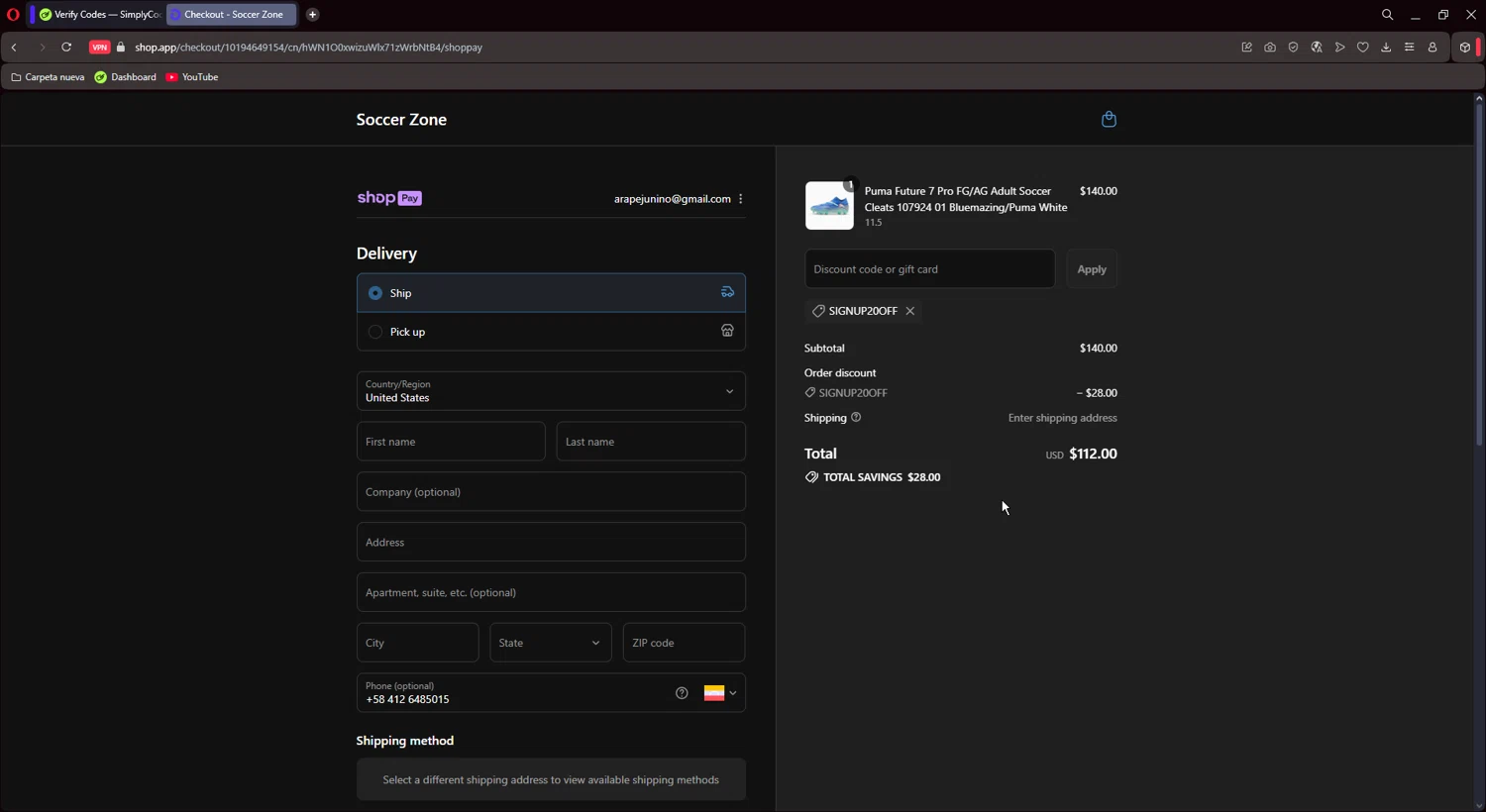Screen dimensions: 1486x812
Task: Select the Ship delivery option
Action: [551, 293]
